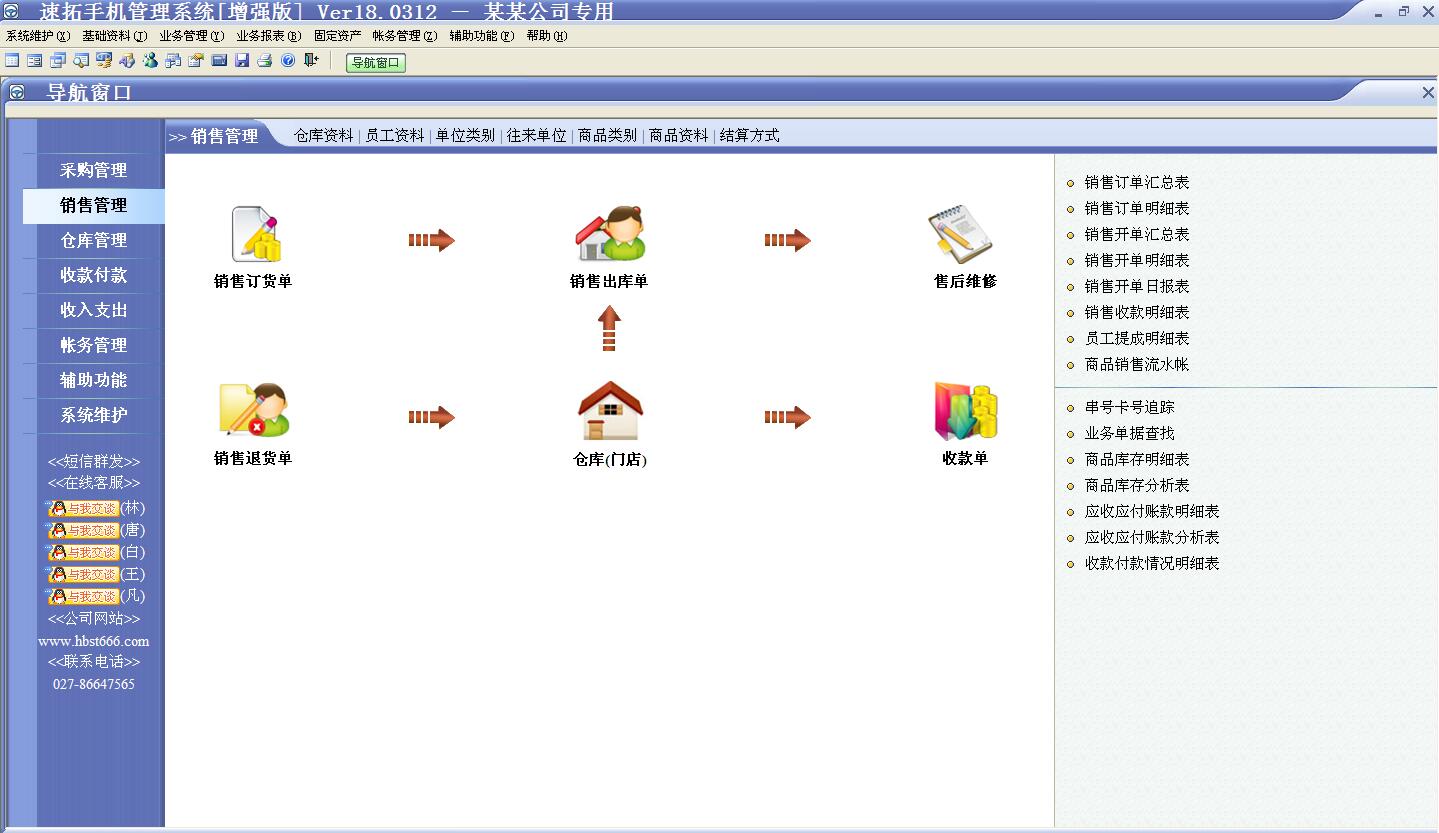
Task: Select 收入支出 in the sidebar
Action: 94,310
